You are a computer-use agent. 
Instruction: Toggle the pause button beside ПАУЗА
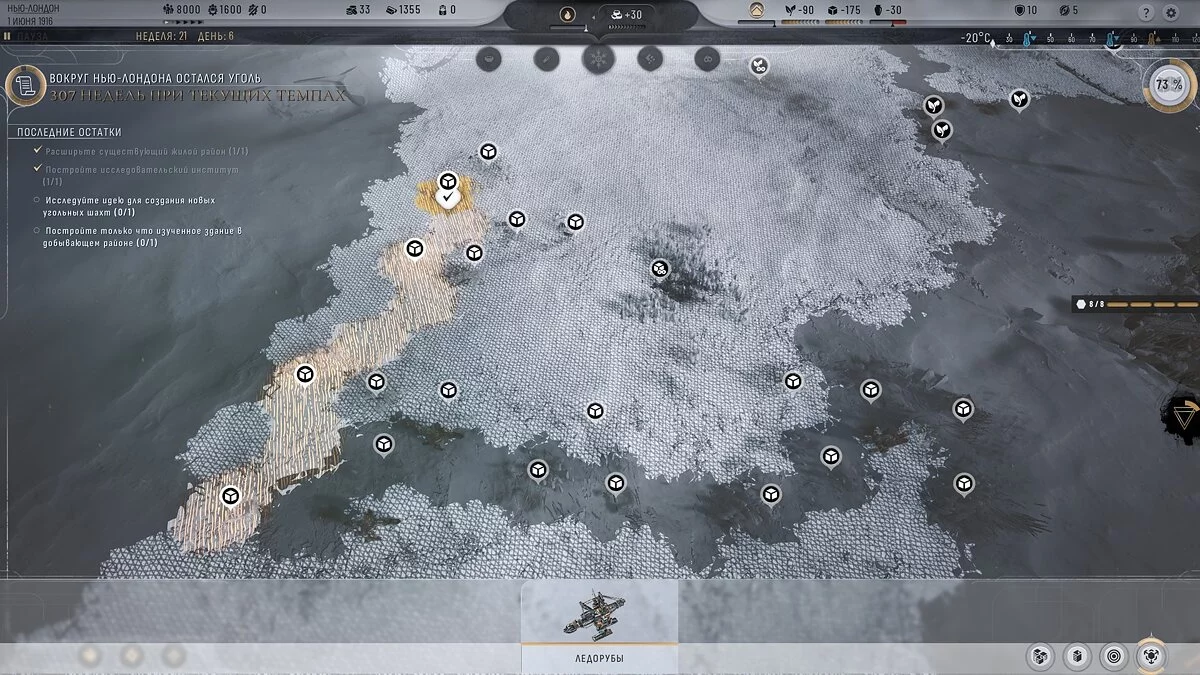click(7, 36)
